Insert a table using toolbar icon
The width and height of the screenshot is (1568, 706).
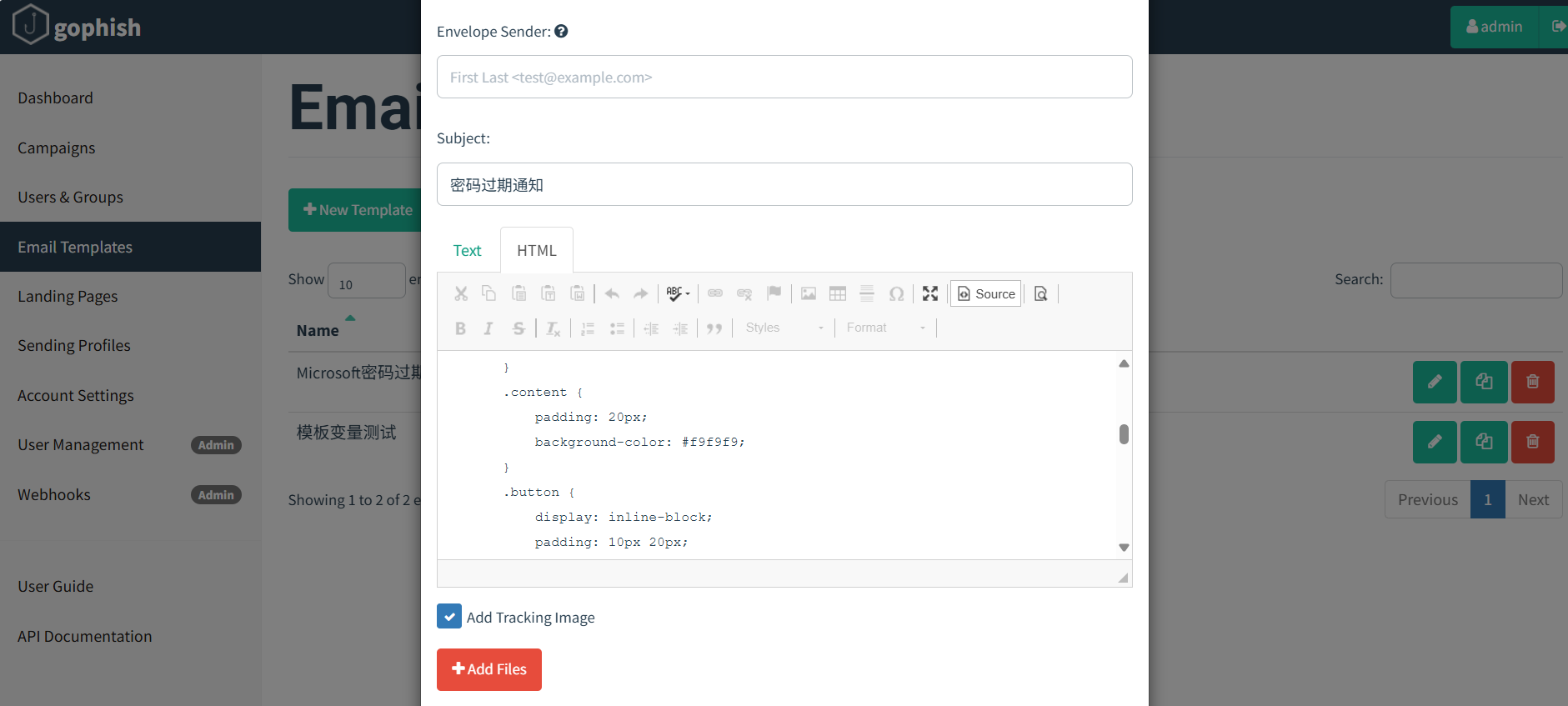tap(837, 293)
